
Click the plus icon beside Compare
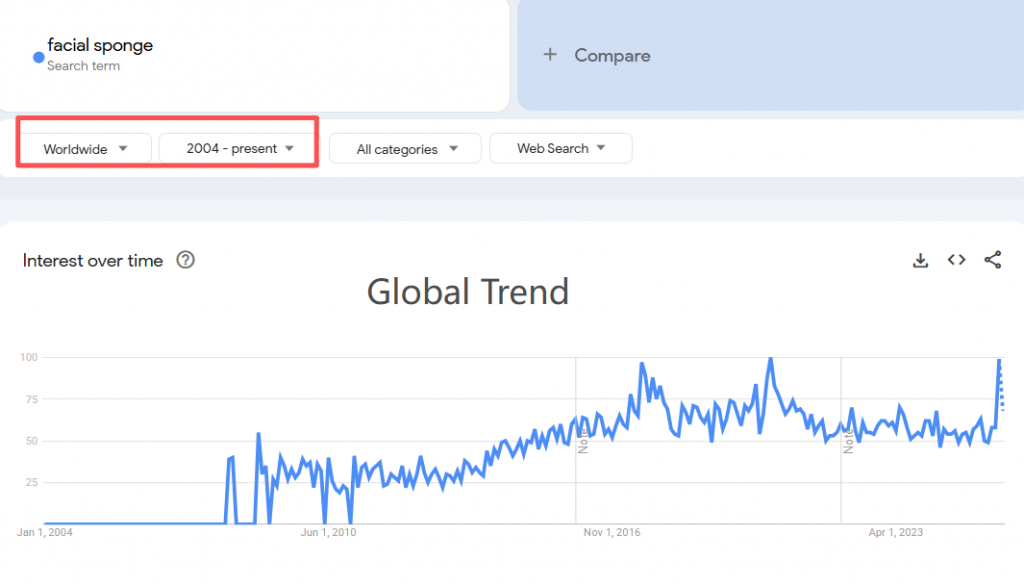[550, 54]
